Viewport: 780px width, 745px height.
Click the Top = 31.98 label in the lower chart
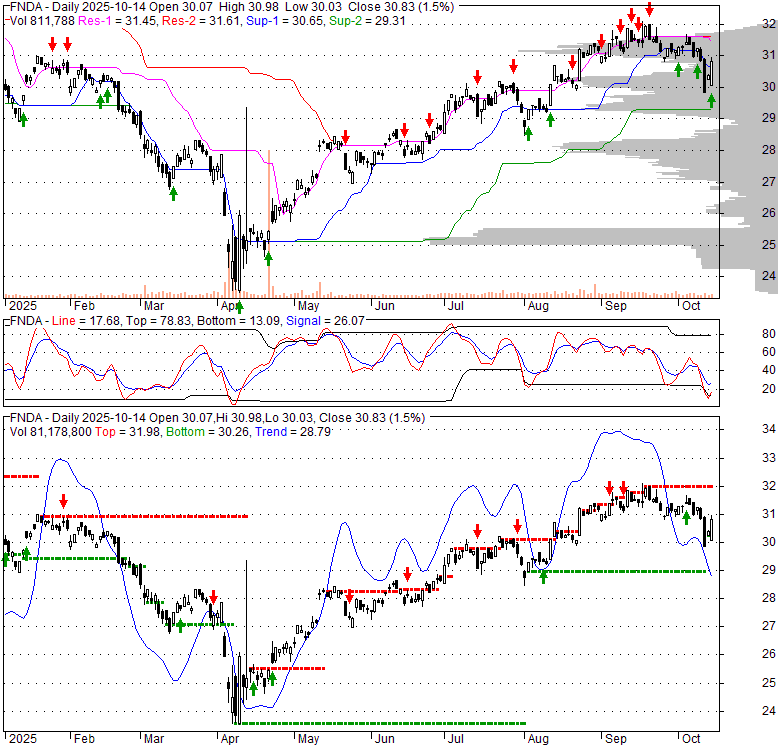[x=127, y=432]
